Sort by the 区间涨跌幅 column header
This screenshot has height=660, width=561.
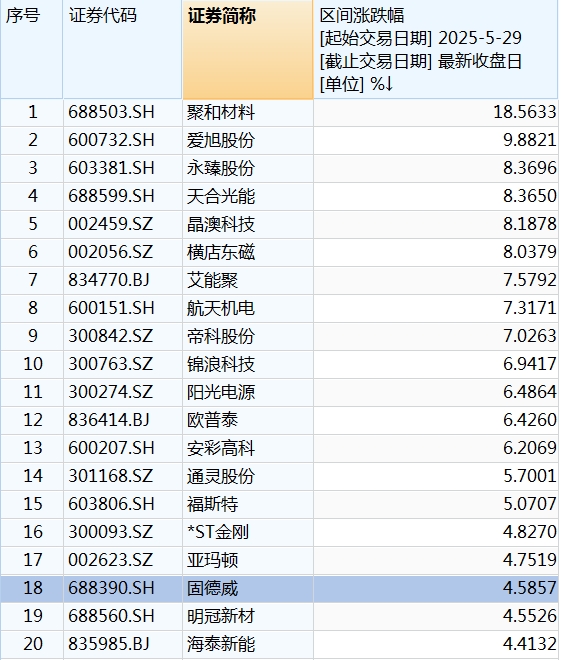(436, 50)
